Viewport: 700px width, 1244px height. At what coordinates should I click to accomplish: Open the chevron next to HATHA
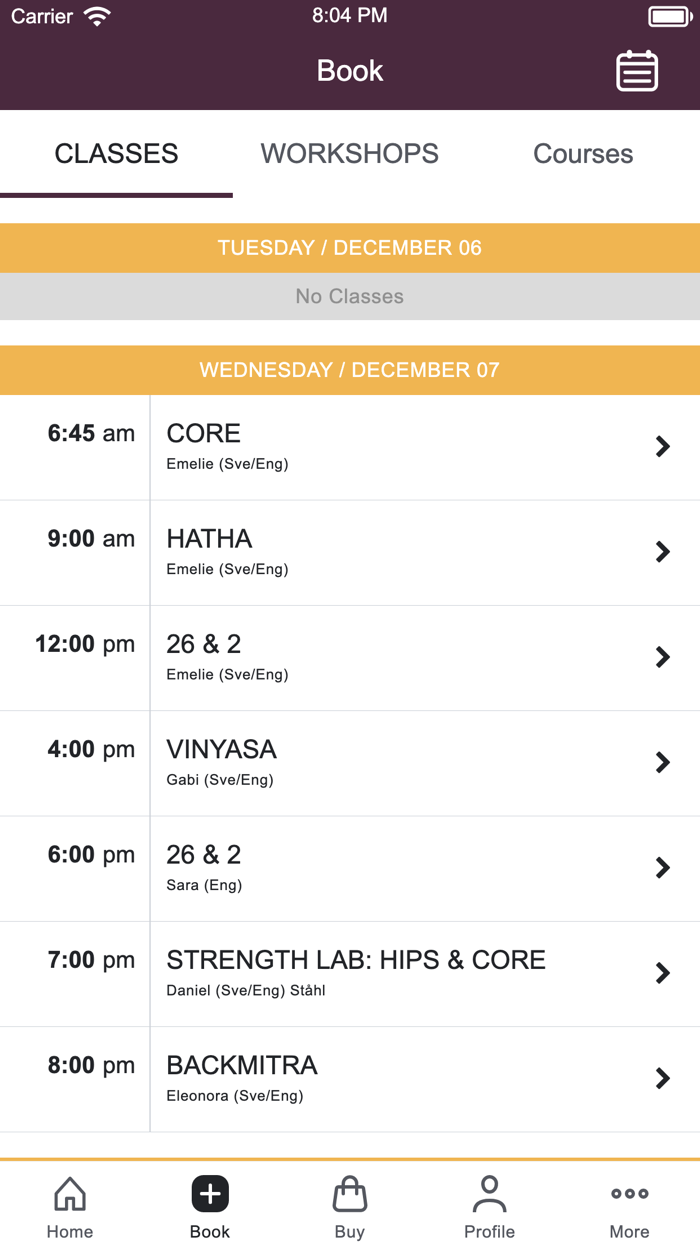point(662,552)
